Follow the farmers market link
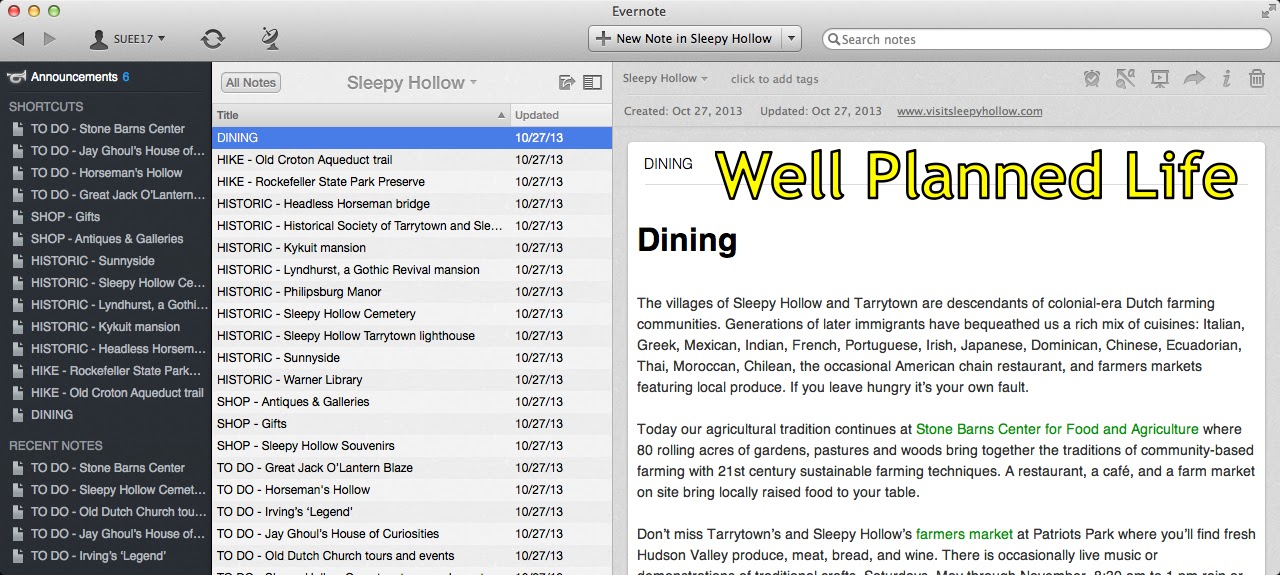Screen dimensions: 1280x575 (964, 535)
